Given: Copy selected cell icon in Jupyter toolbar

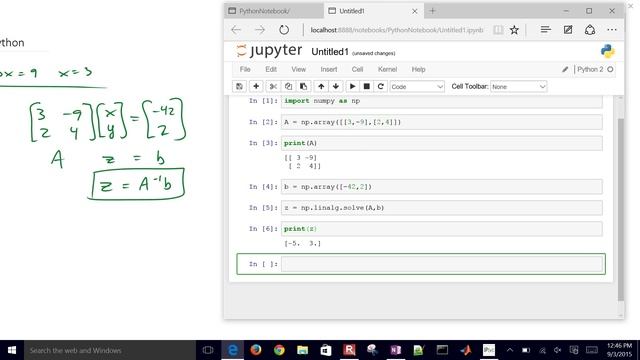Looking at the screenshot, I should [x=288, y=87].
